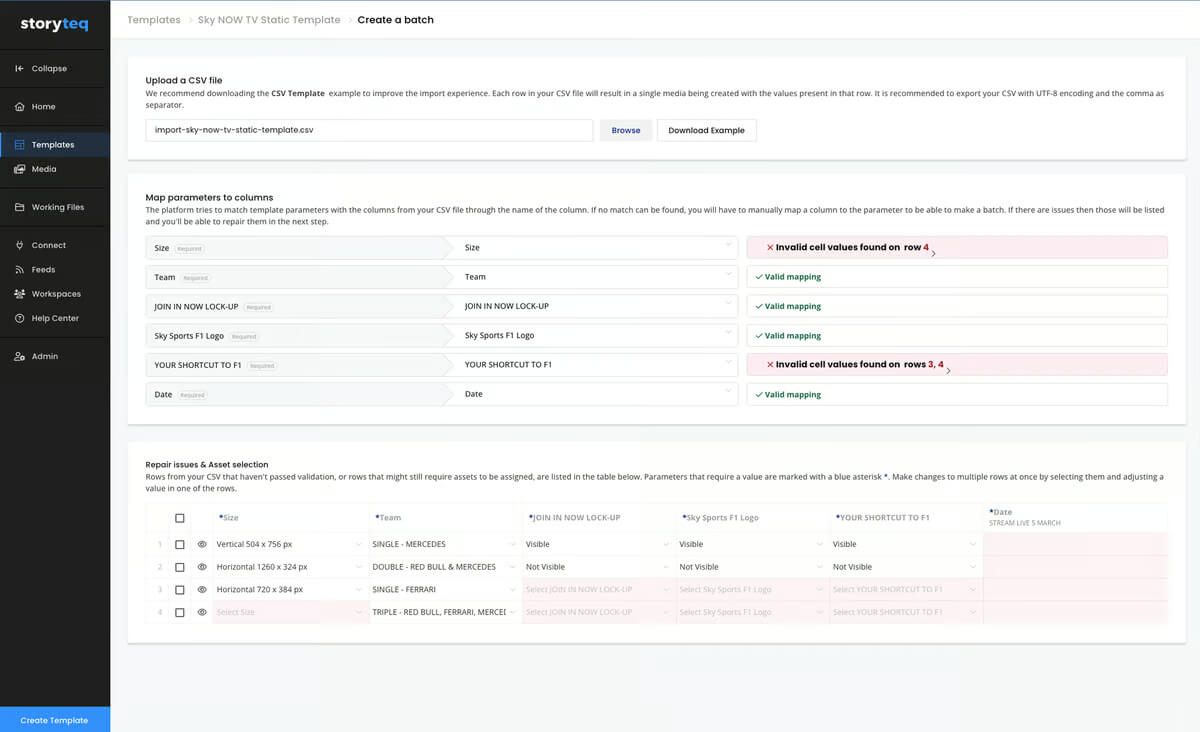Viewport: 1200px width, 732px height.
Task: Open the Date column mapping dropdown
Action: (598, 394)
